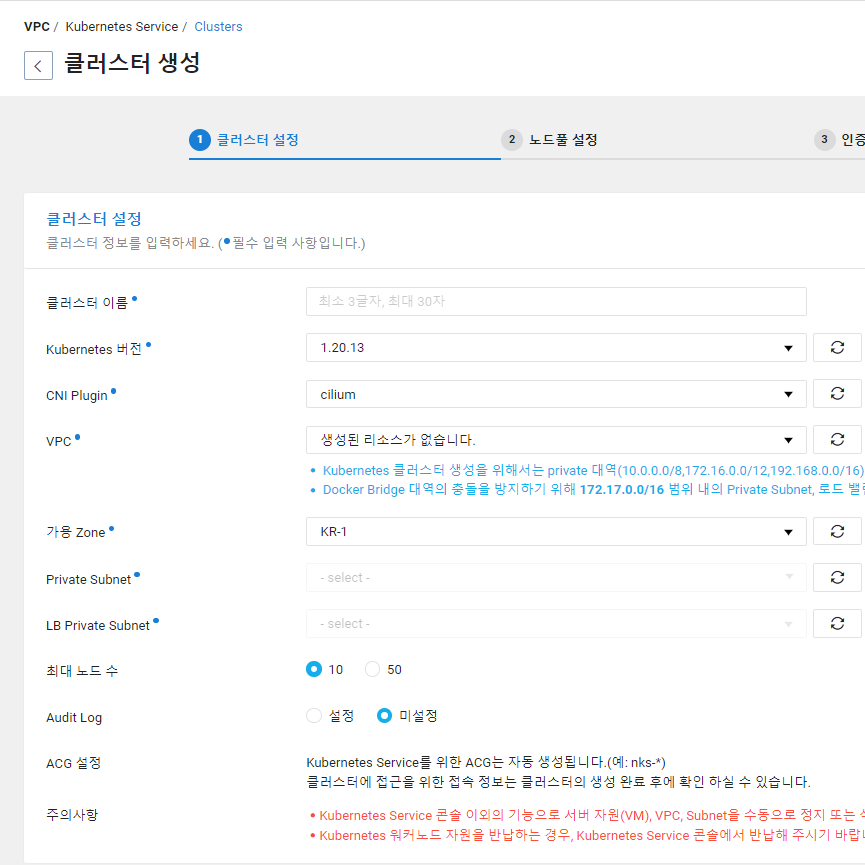The image size is (865, 865).
Task: Click the Audit Log label
Action: 74,718
